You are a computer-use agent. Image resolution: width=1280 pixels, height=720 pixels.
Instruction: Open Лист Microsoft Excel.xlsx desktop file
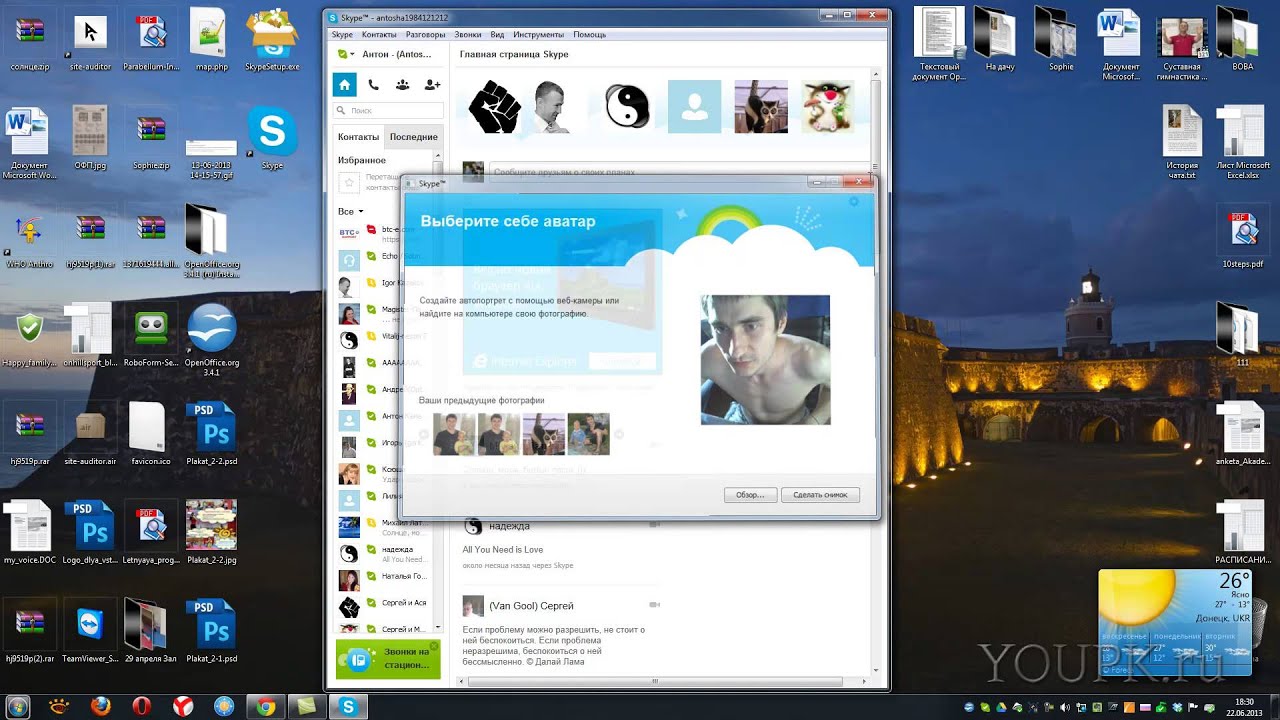point(1241,143)
